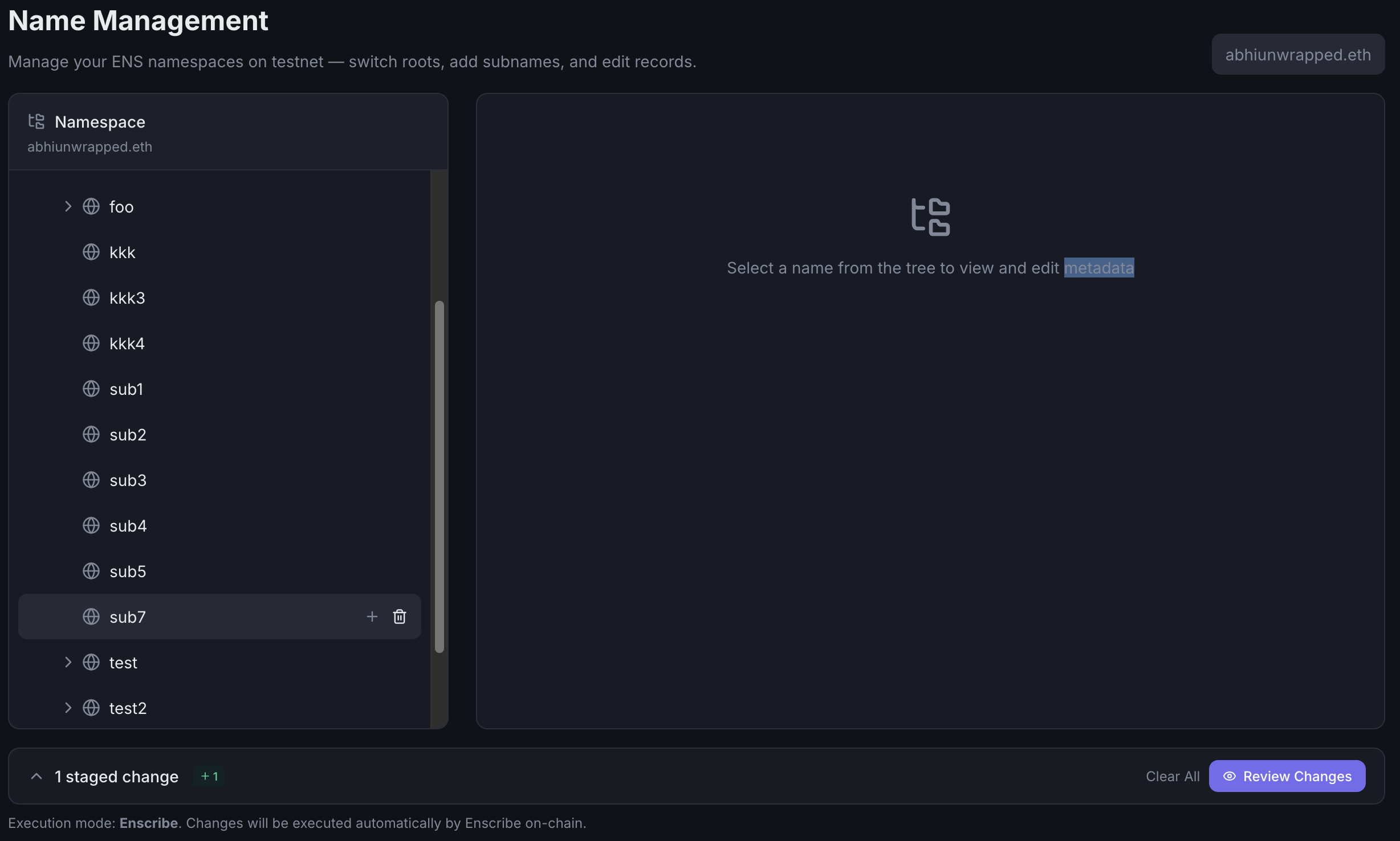
Task: Select sub5 in the namespace tree
Action: [x=128, y=571]
